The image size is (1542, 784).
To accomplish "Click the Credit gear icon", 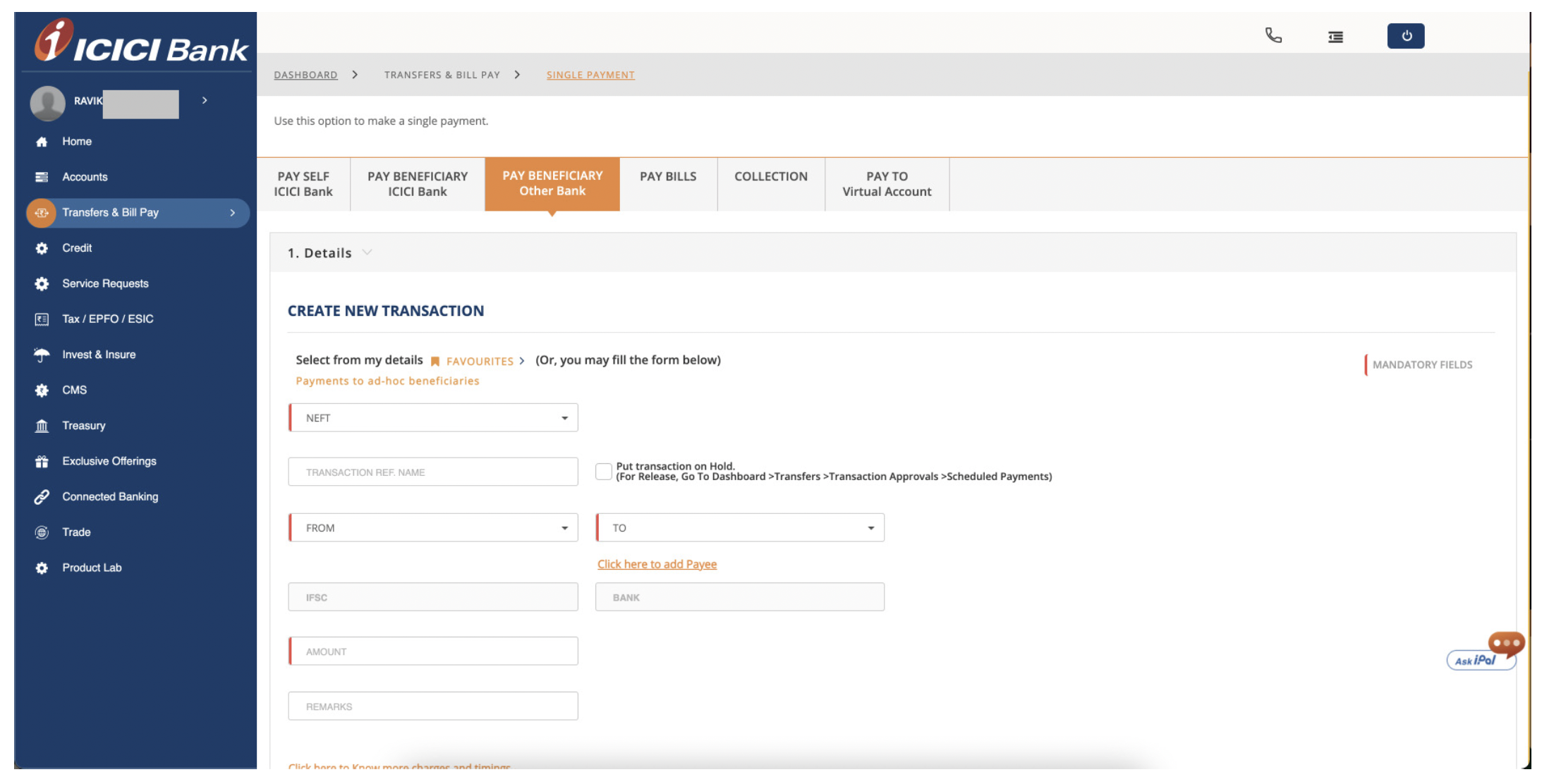I will [42, 248].
